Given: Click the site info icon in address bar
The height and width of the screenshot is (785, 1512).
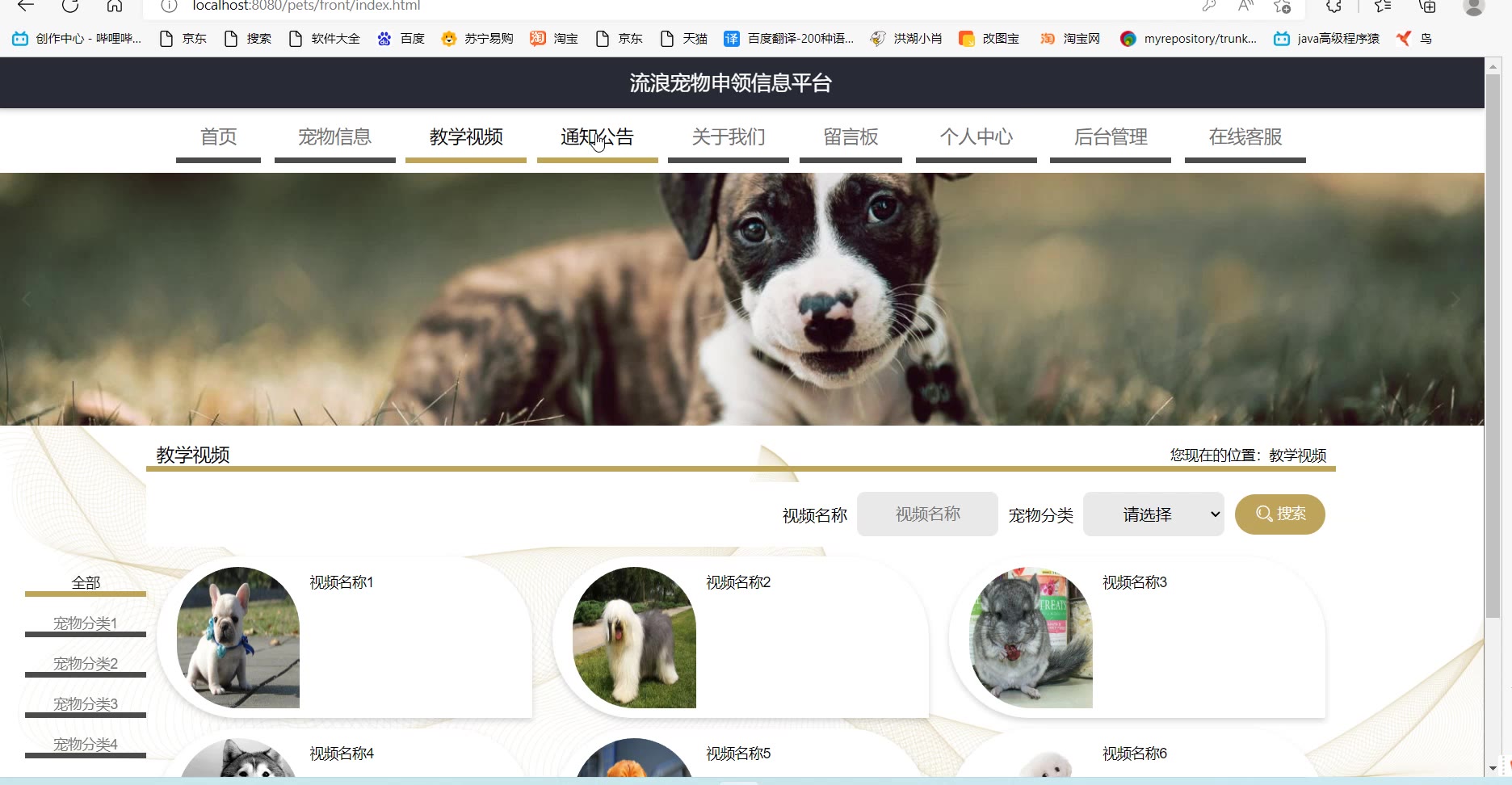Looking at the screenshot, I should (169, 6).
